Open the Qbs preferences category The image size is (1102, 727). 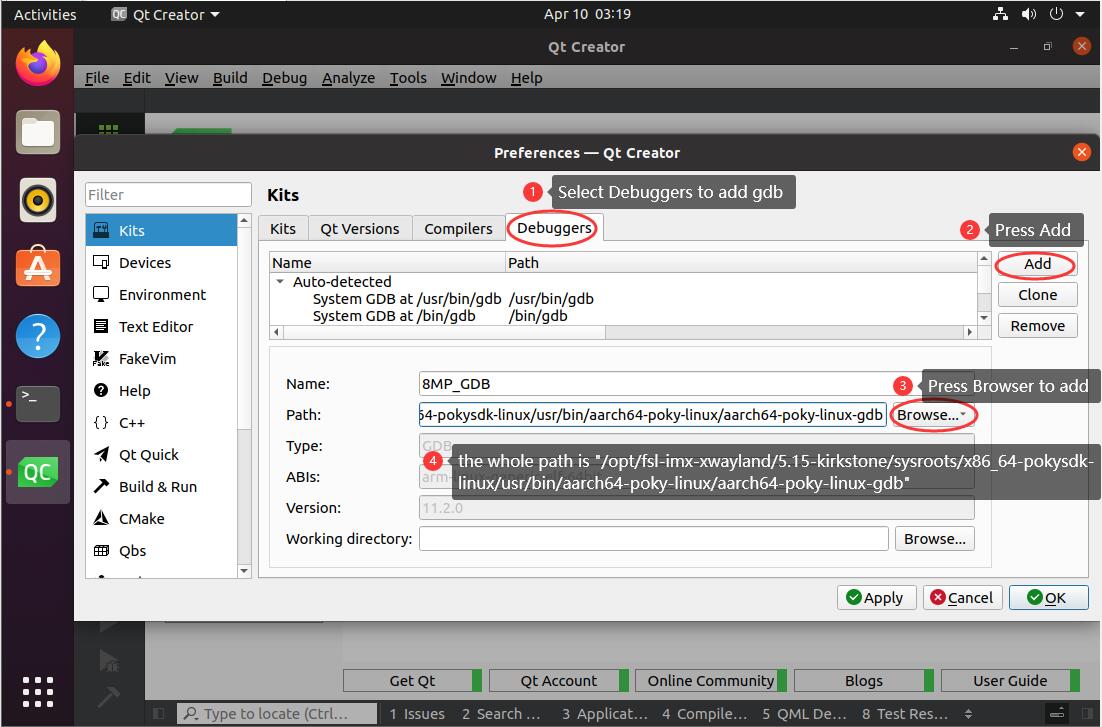click(x=161, y=551)
